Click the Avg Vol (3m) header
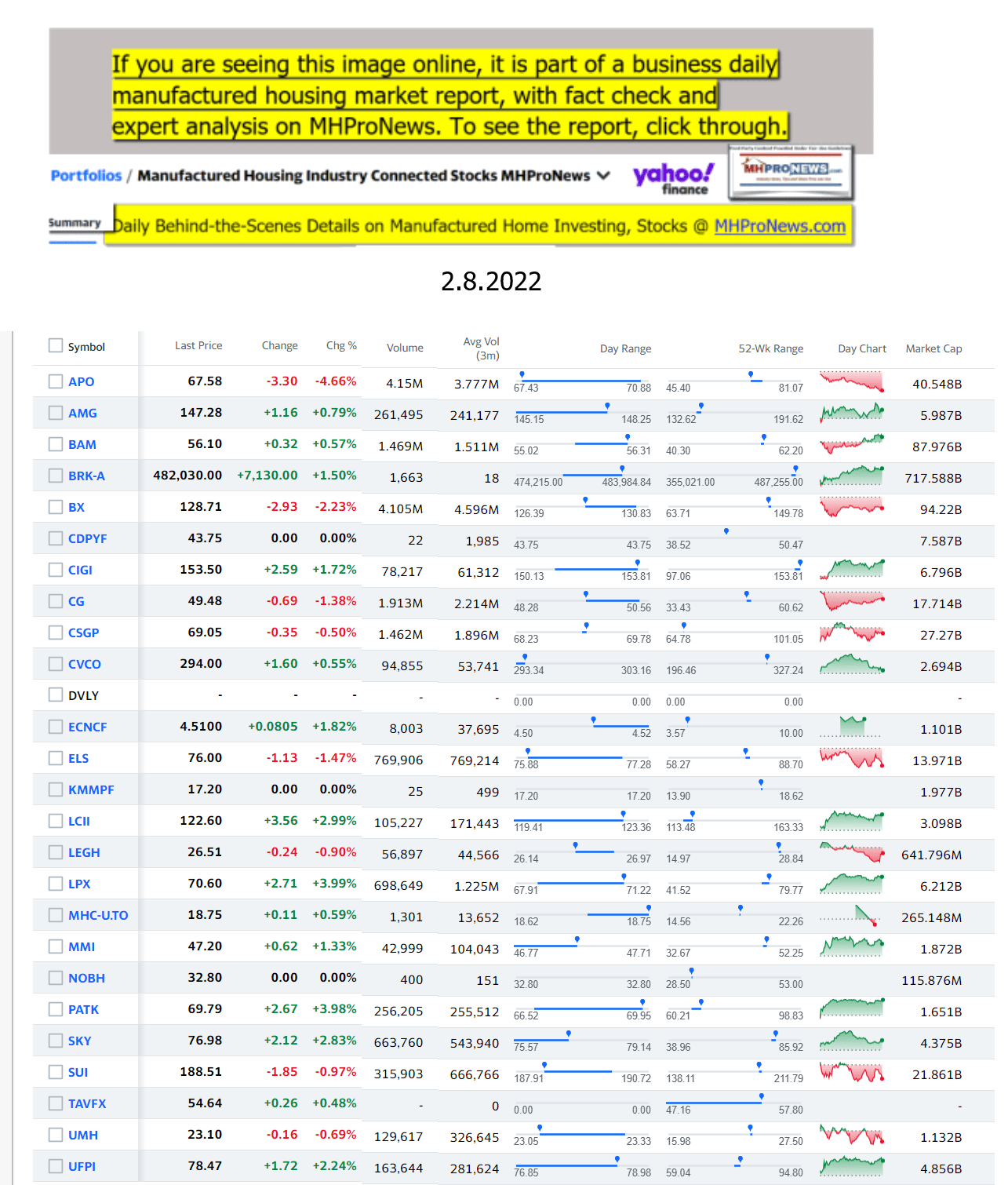The height and width of the screenshot is (1185, 1008). click(x=481, y=348)
